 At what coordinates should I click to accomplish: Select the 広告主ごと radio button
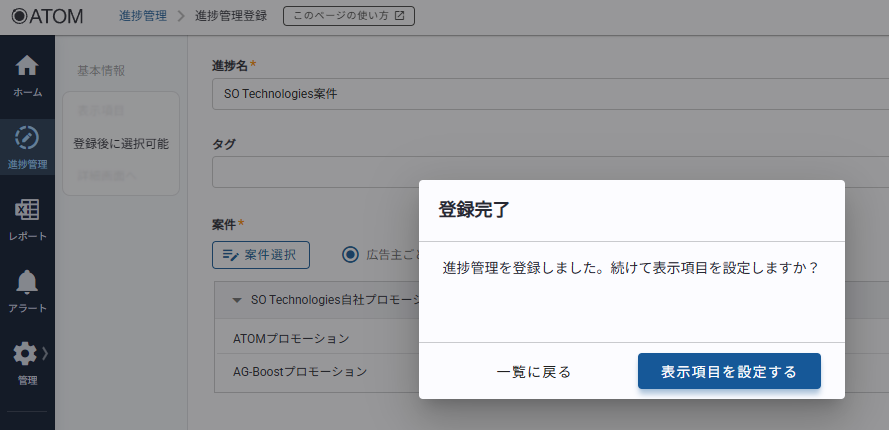point(350,254)
